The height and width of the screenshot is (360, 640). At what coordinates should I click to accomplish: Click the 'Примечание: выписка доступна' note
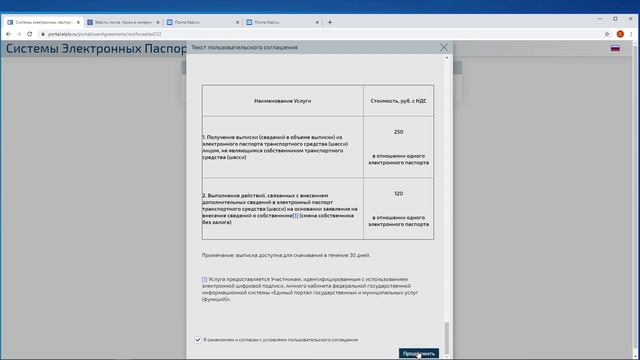pyautogui.click(x=286, y=255)
